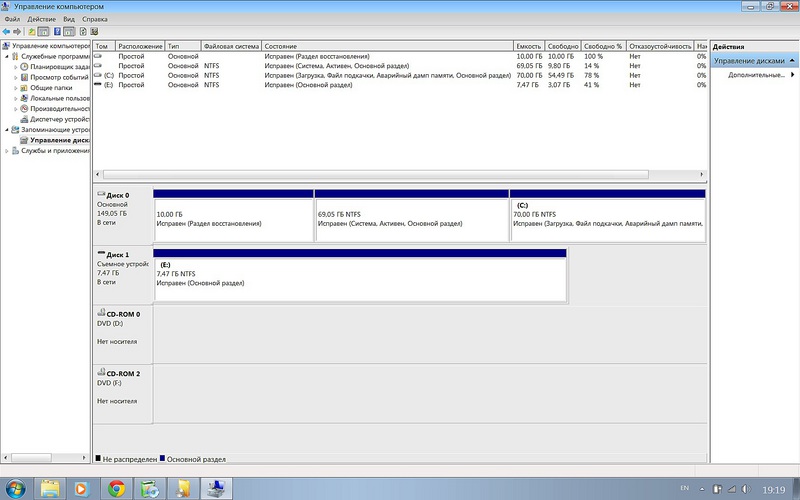Sort volumes by Файловая система column header

click(x=231, y=46)
